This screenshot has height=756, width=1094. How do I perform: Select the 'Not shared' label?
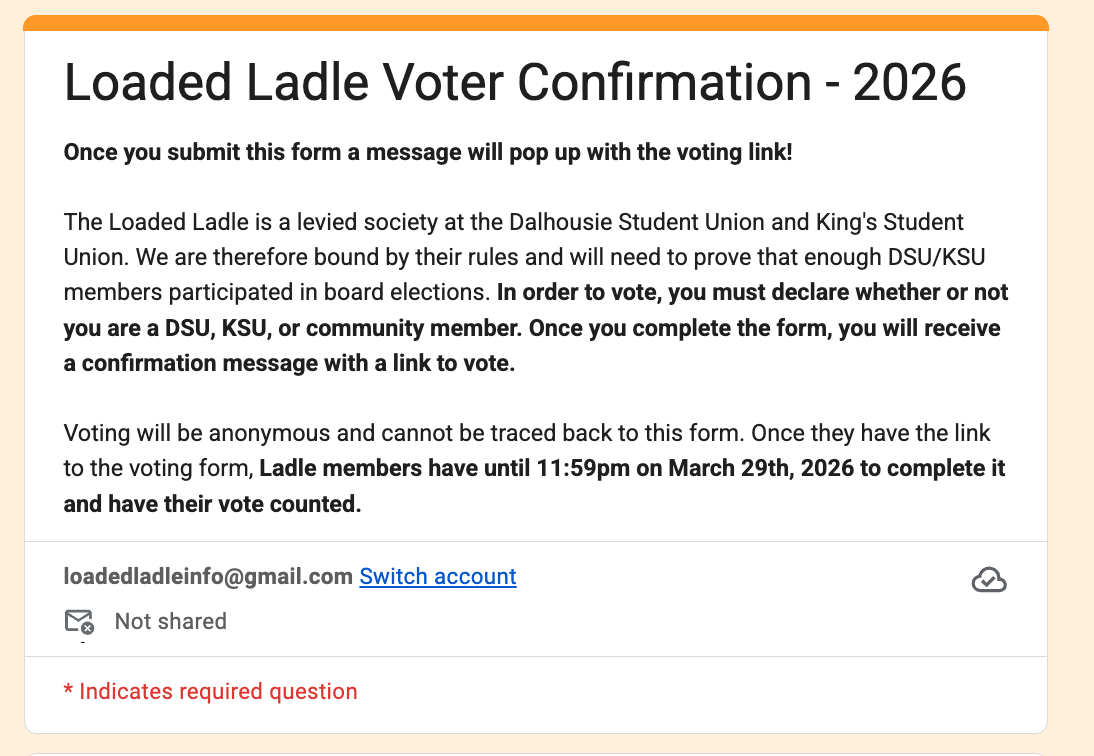[x=170, y=621]
